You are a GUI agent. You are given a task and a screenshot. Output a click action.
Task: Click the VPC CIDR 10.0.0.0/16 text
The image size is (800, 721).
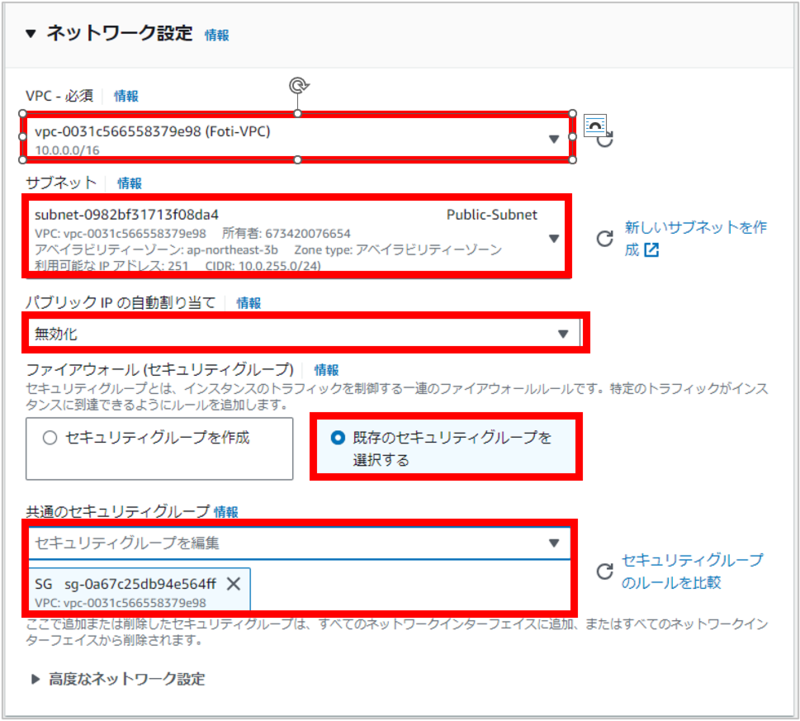(67, 151)
